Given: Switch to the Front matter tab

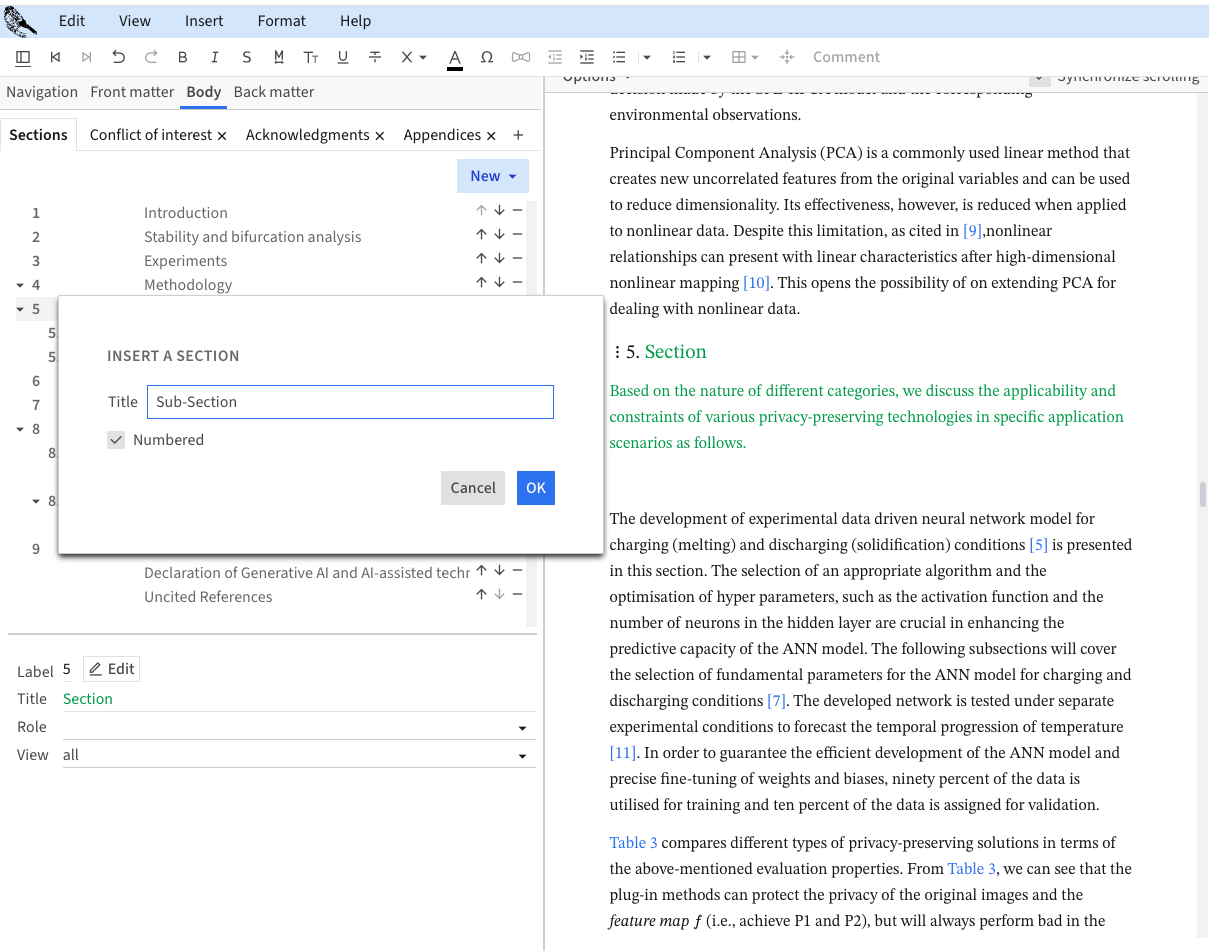Looking at the screenshot, I should point(132,92).
